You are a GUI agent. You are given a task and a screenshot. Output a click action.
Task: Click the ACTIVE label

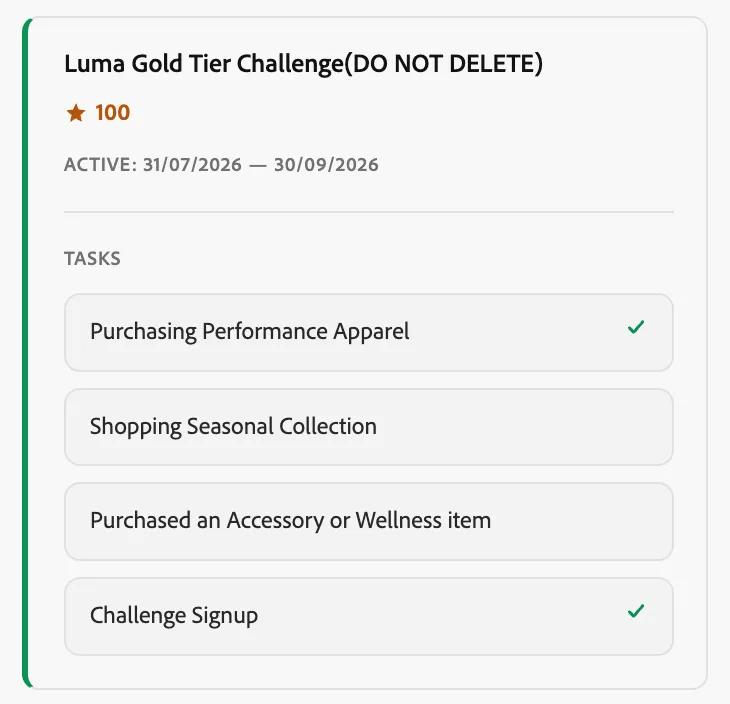tap(101, 165)
